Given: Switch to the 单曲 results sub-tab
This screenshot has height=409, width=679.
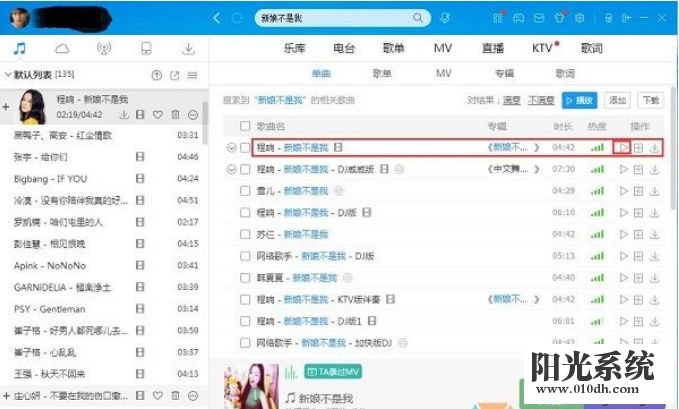Looking at the screenshot, I should (x=321, y=74).
